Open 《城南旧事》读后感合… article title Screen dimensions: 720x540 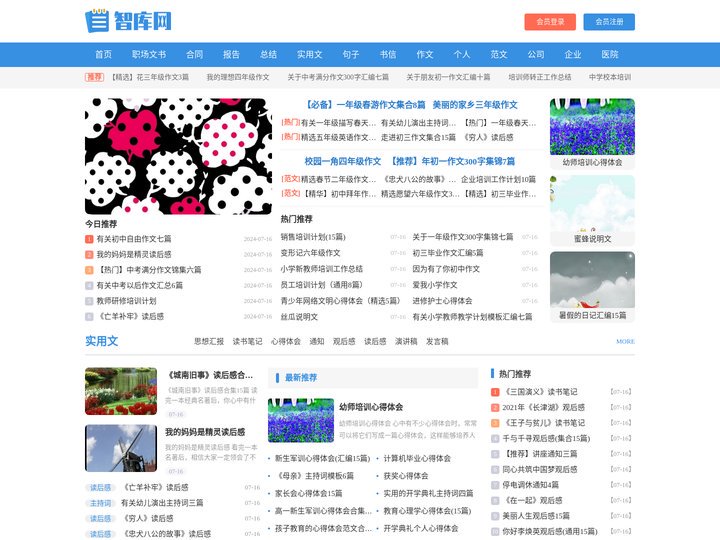pyautogui.click(x=209, y=375)
